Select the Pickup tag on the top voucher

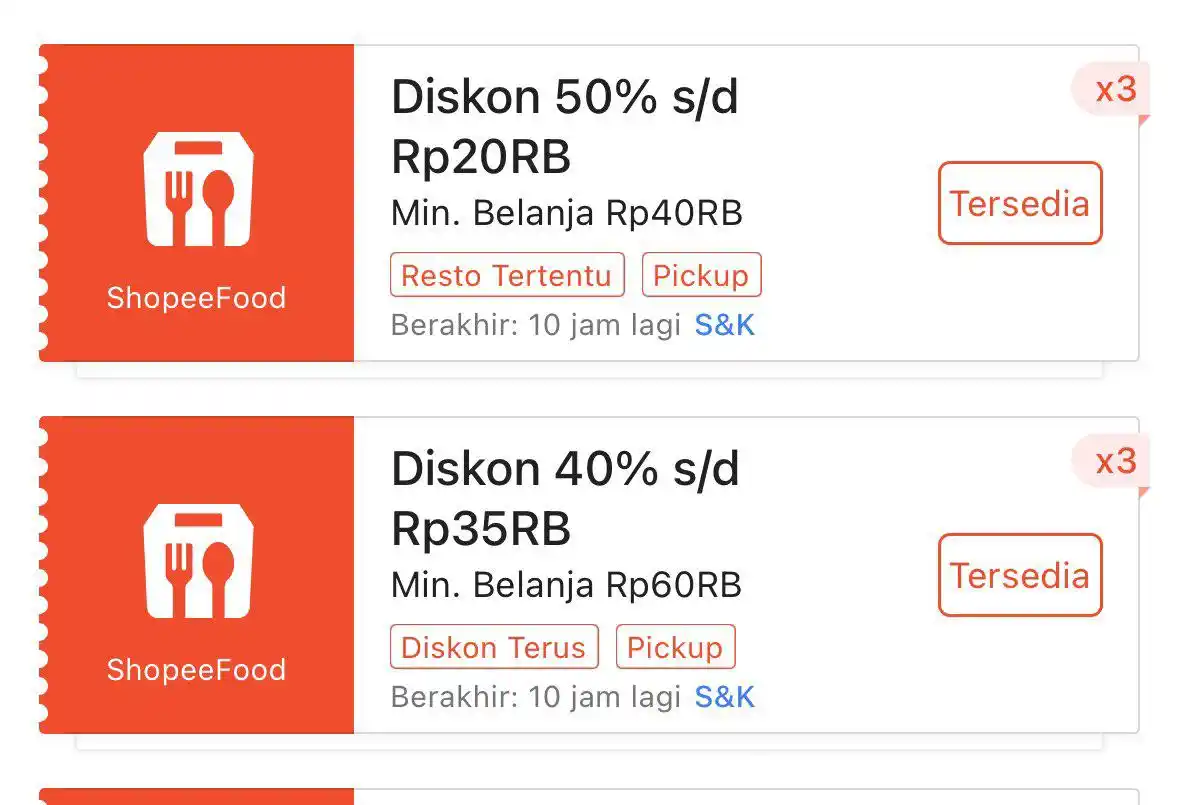coord(701,275)
